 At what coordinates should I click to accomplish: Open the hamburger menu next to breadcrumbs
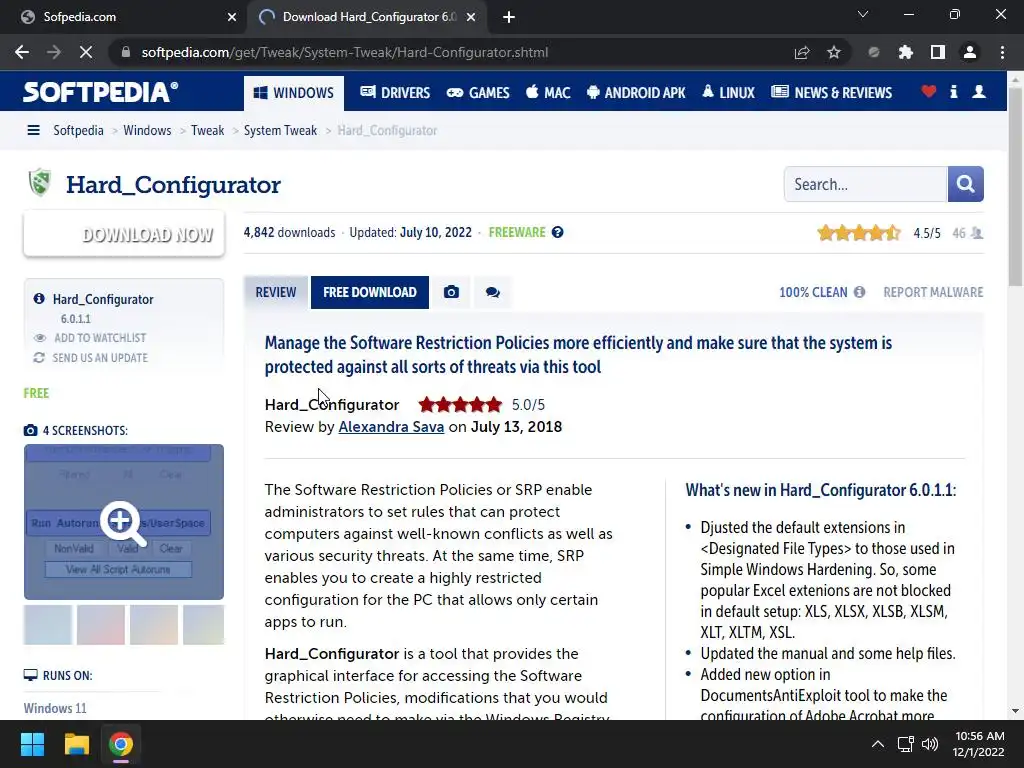pyautogui.click(x=33, y=131)
